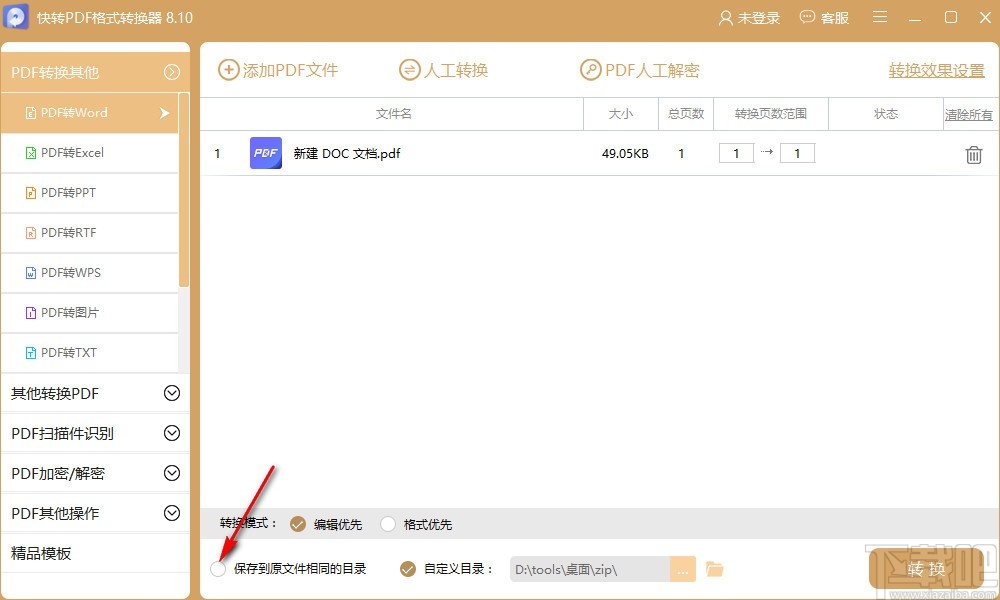1000x600 pixels.
Task: Click the 转换 convert button
Action: point(925,568)
